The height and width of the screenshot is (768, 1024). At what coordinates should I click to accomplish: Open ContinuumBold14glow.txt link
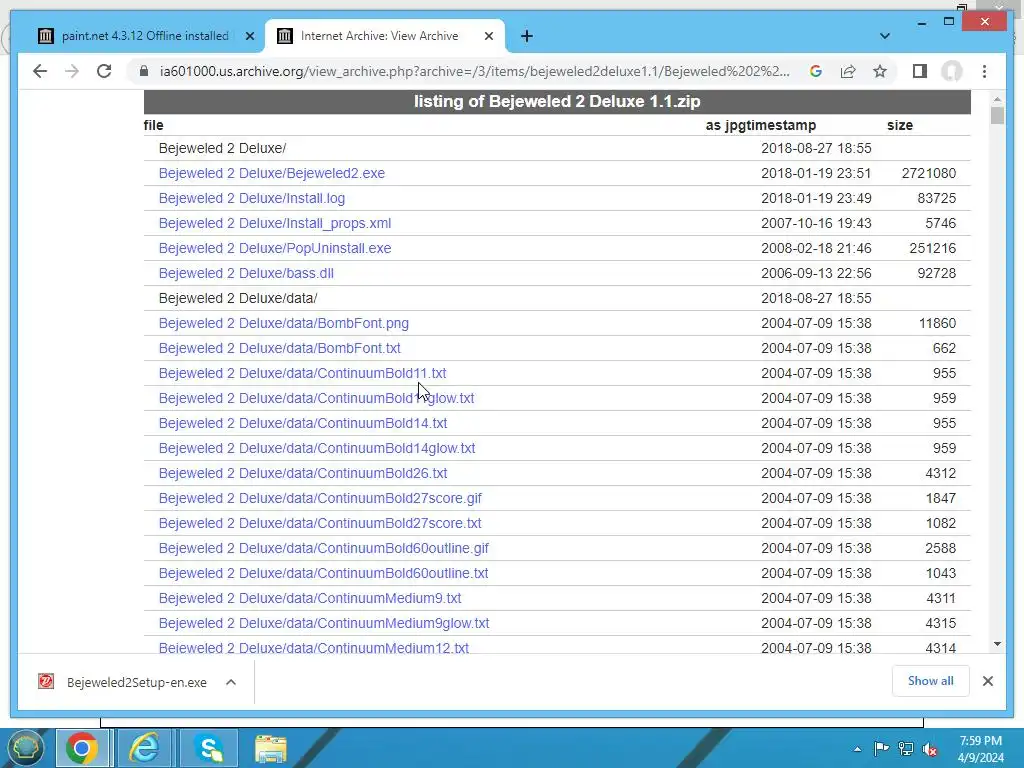click(x=317, y=448)
